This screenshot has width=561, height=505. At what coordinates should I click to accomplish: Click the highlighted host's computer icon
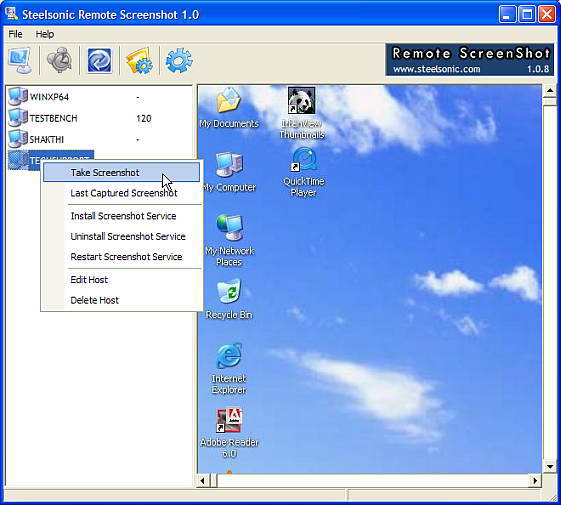pos(18,160)
